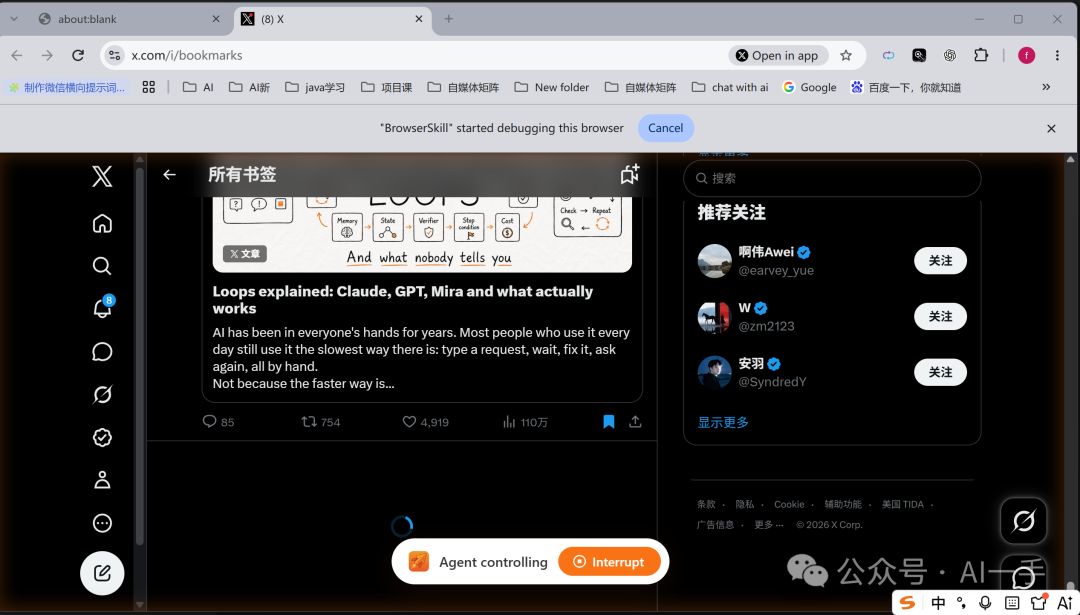The image size is (1080, 615).
Task: Open java学习 bookmarks folder
Action: pos(315,87)
